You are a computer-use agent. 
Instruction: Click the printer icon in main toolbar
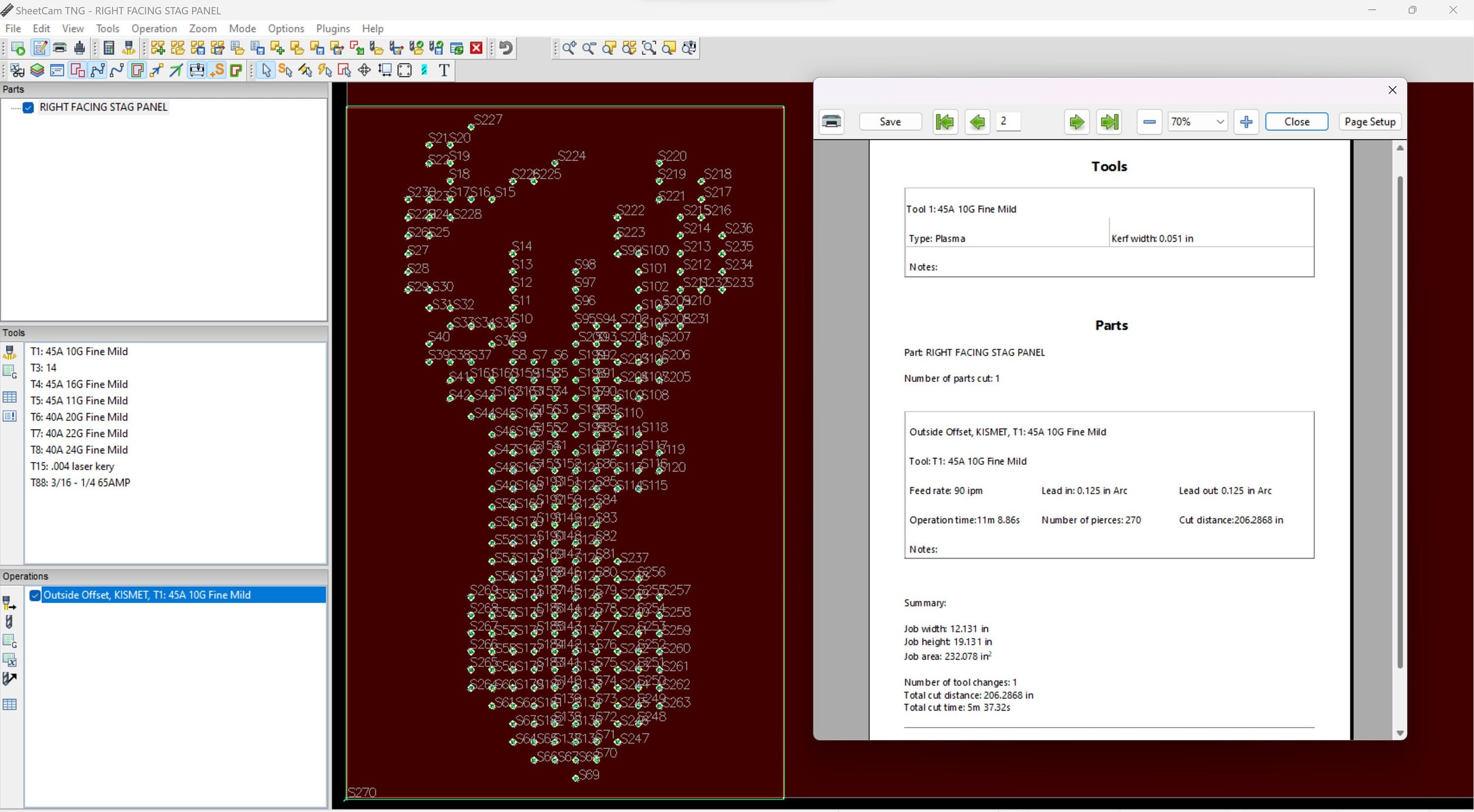(60, 48)
